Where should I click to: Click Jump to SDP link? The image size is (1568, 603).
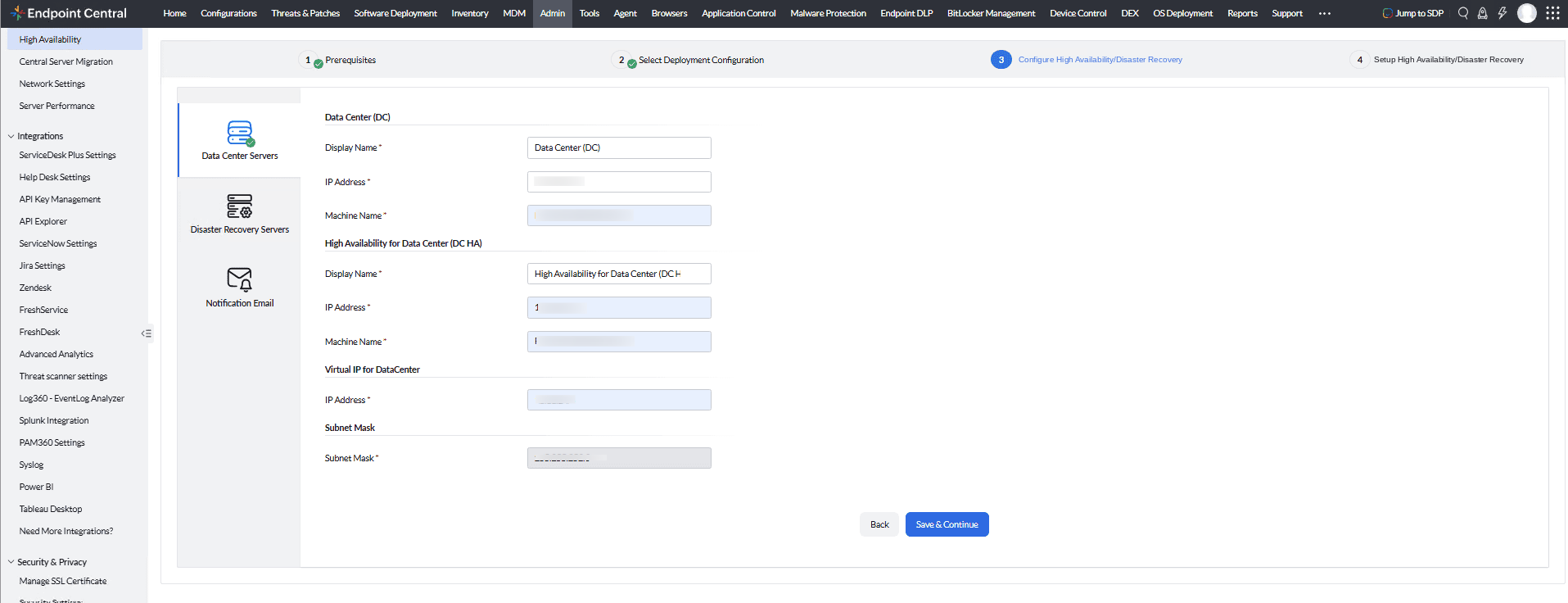pyautogui.click(x=1413, y=13)
